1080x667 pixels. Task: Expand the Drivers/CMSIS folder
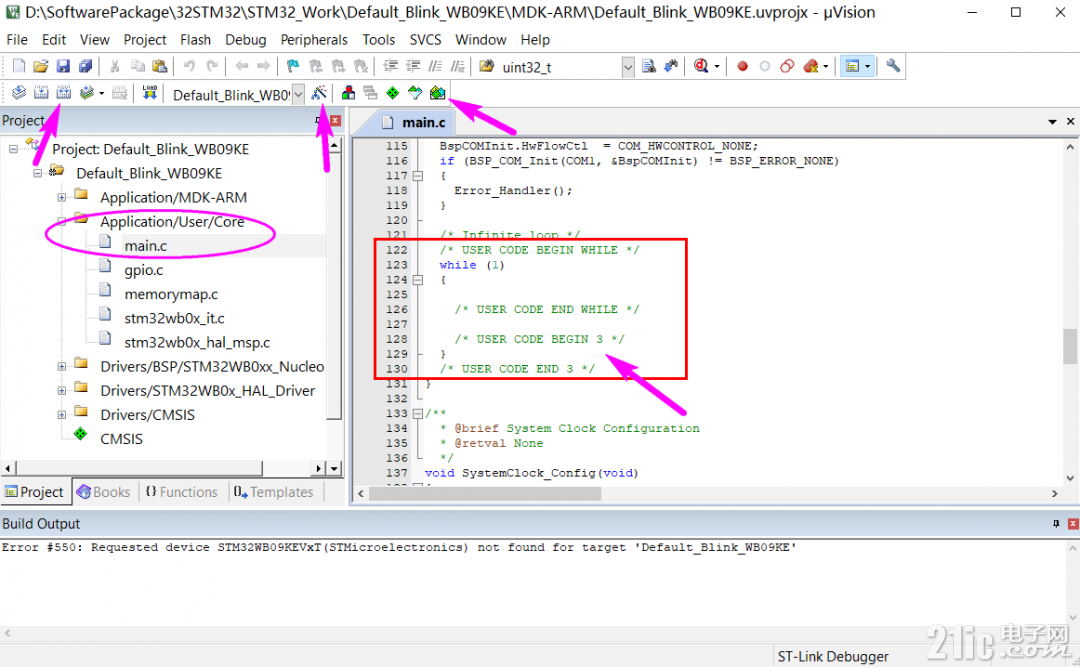(x=62, y=415)
